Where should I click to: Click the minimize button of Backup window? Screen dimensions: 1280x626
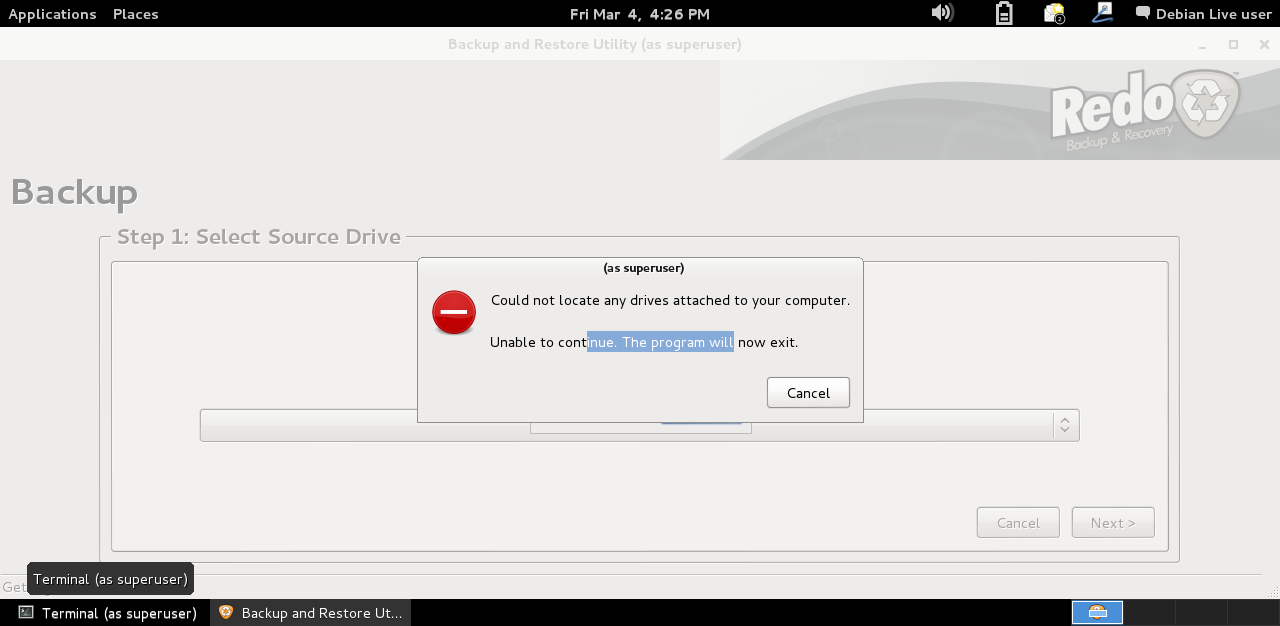pyautogui.click(x=1204, y=44)
